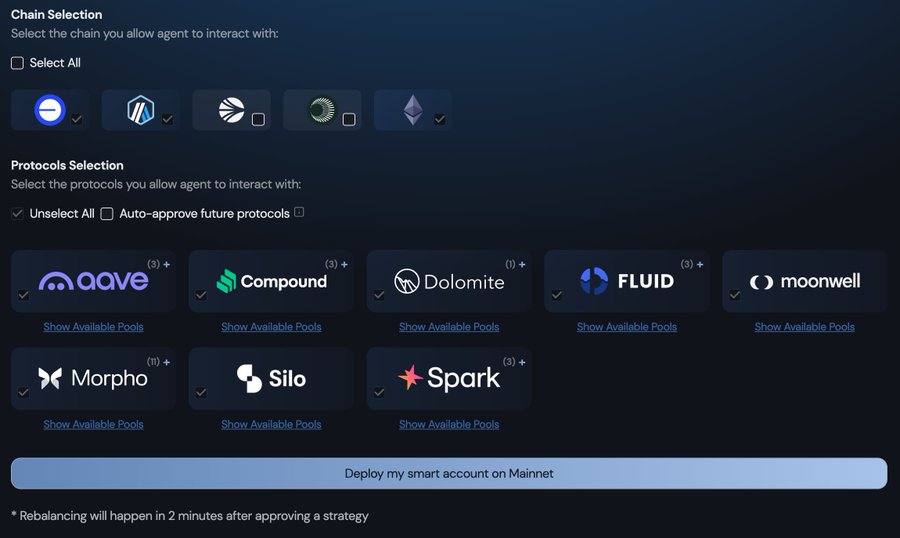The image size is (900, 538).
Task: Check the striped globe chain checkbox
Action: tap(258, 119)
